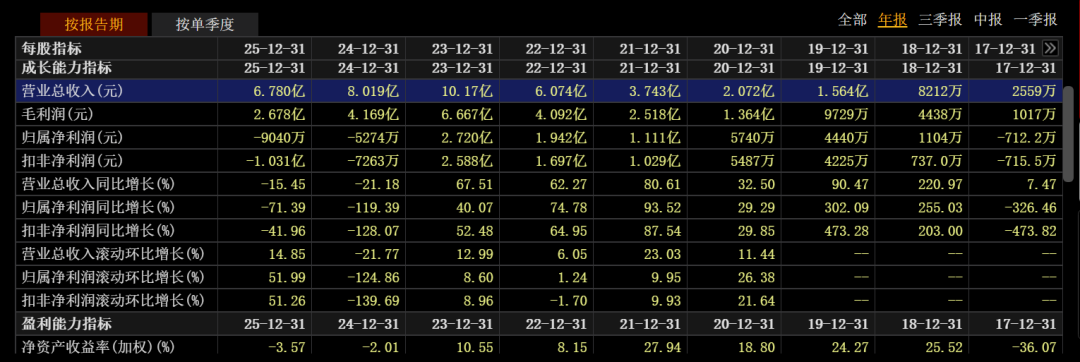1080x362 pixels.
Task: Select the 毛利润(元) row label
Action: point(58,114)
